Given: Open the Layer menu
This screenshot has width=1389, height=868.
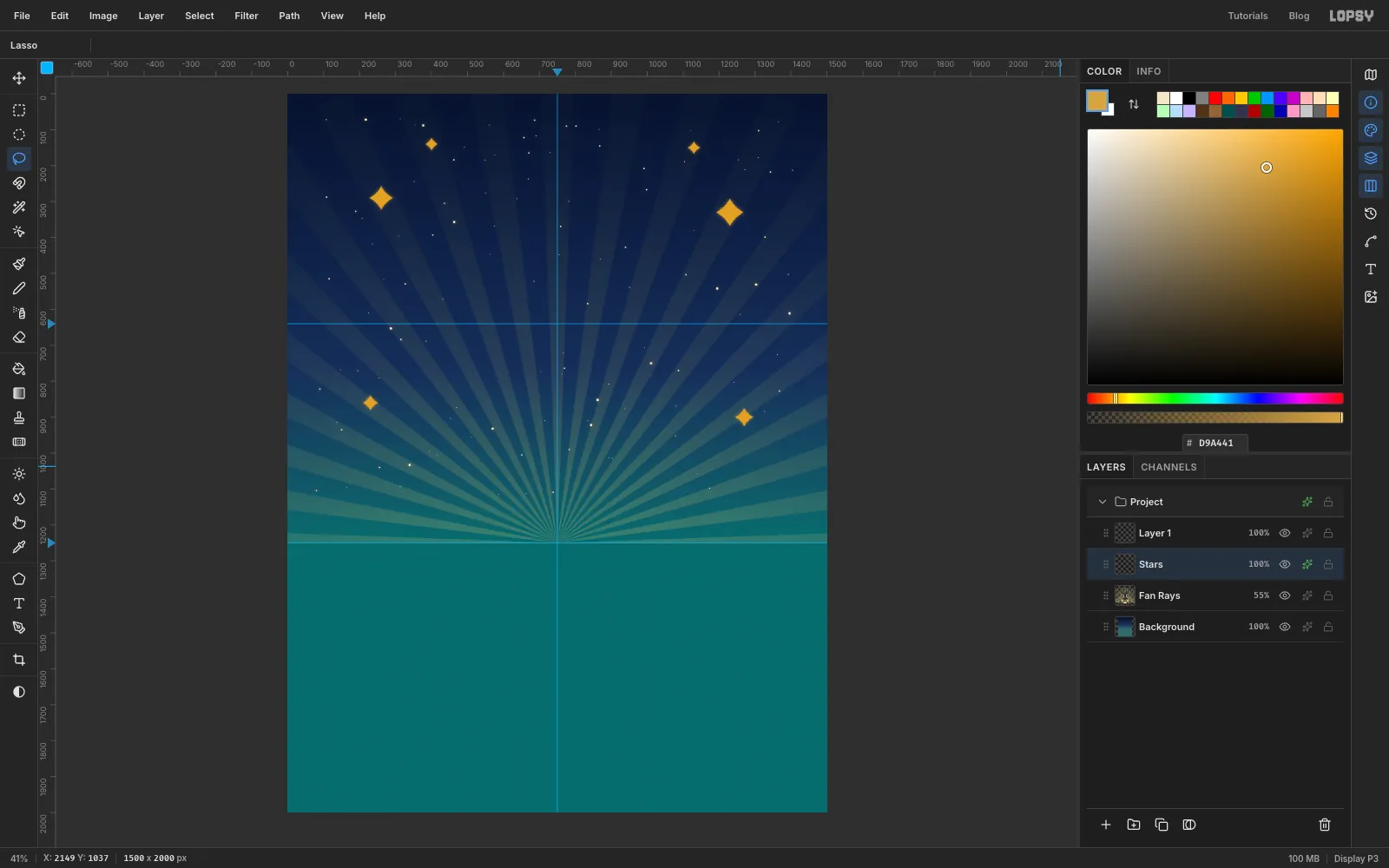Looking at the screenshot, I should 151,16.
